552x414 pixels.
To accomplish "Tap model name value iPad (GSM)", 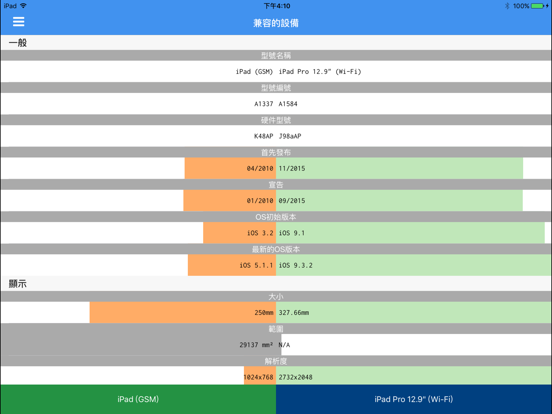I will 254,71.
